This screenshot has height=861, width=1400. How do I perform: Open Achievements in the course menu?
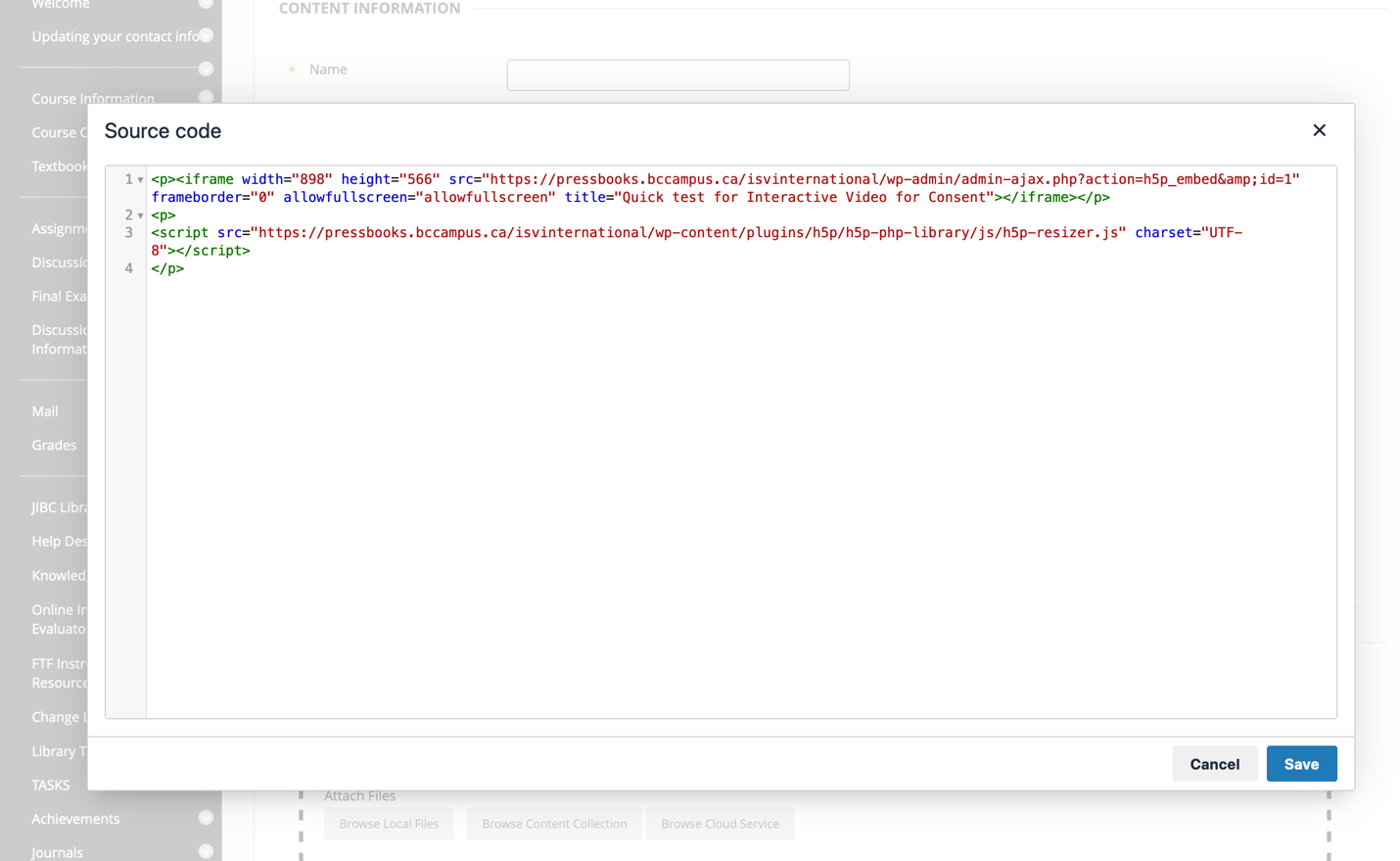coord(75,819)
